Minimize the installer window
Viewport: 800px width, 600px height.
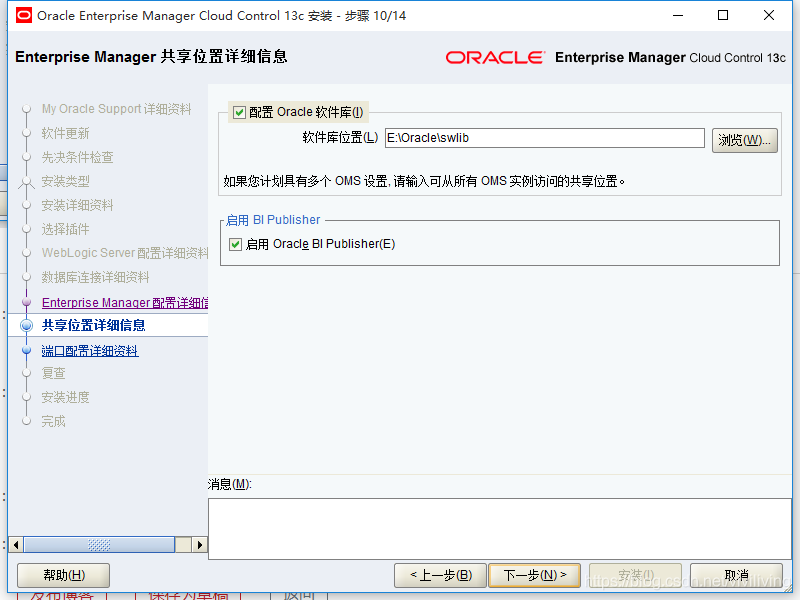click(678, 15)
